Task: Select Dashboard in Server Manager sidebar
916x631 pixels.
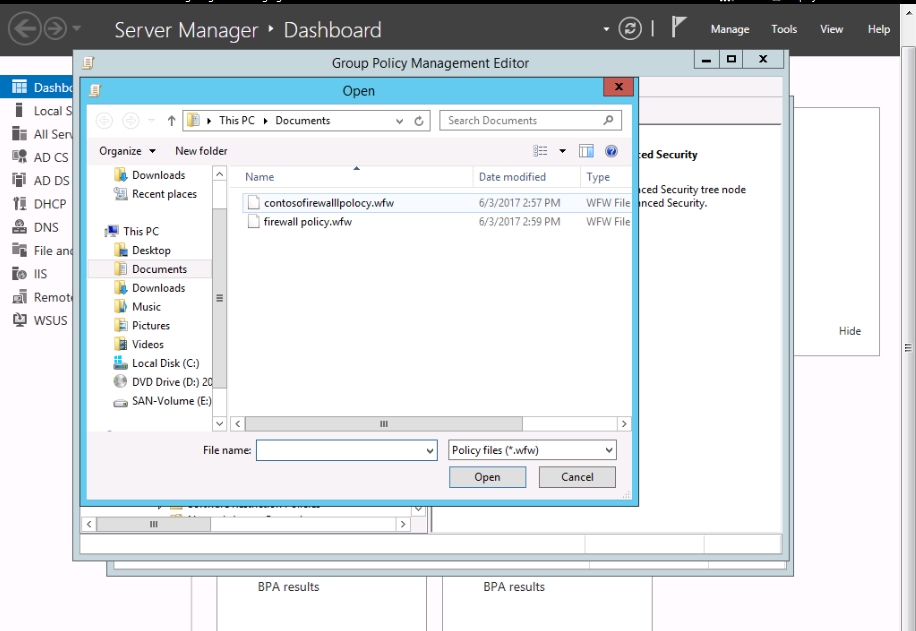Action: [37, 88]
